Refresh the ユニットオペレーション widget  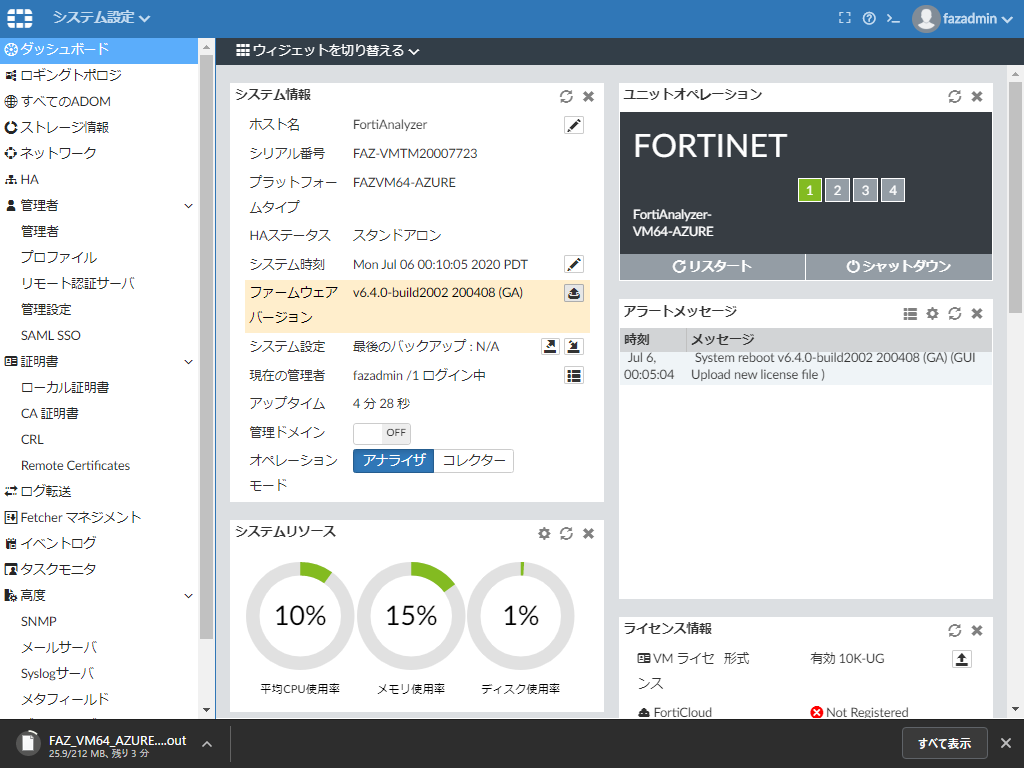(x=955, y=97)
